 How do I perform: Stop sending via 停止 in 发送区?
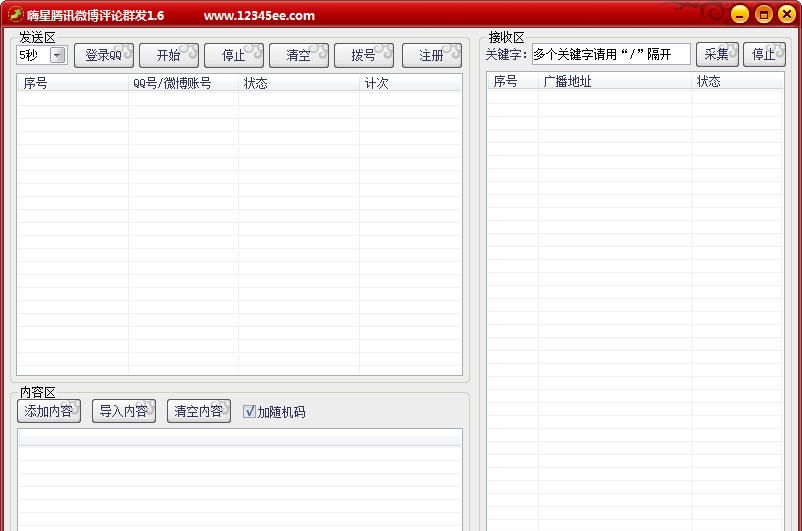pyautogui.click(x=234, y=55)
